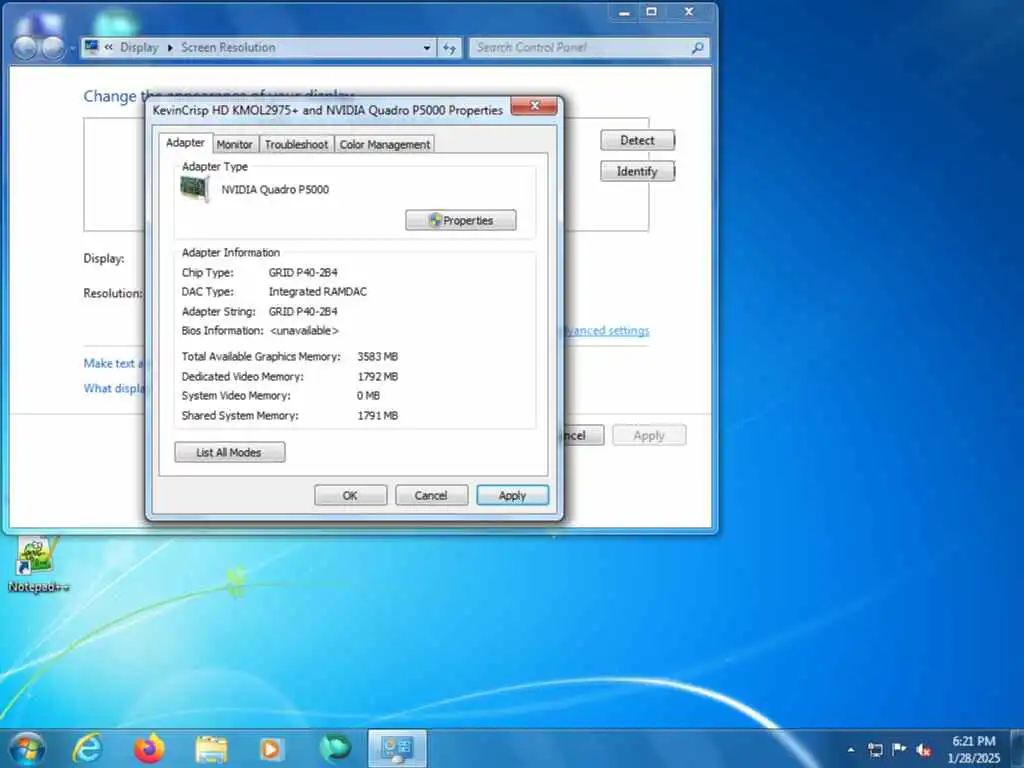The width and height of the screenshot is (1024, 768).
Task: Click the 'What display' help link
Action: (114, 388)
